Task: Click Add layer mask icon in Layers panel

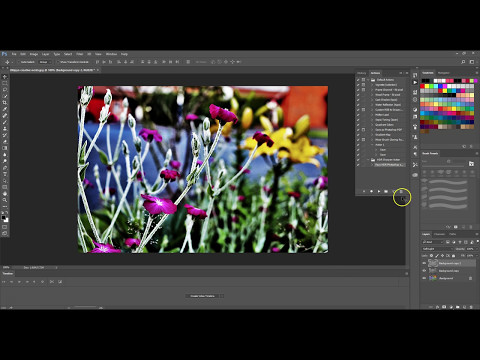Action: pos(444,307)
